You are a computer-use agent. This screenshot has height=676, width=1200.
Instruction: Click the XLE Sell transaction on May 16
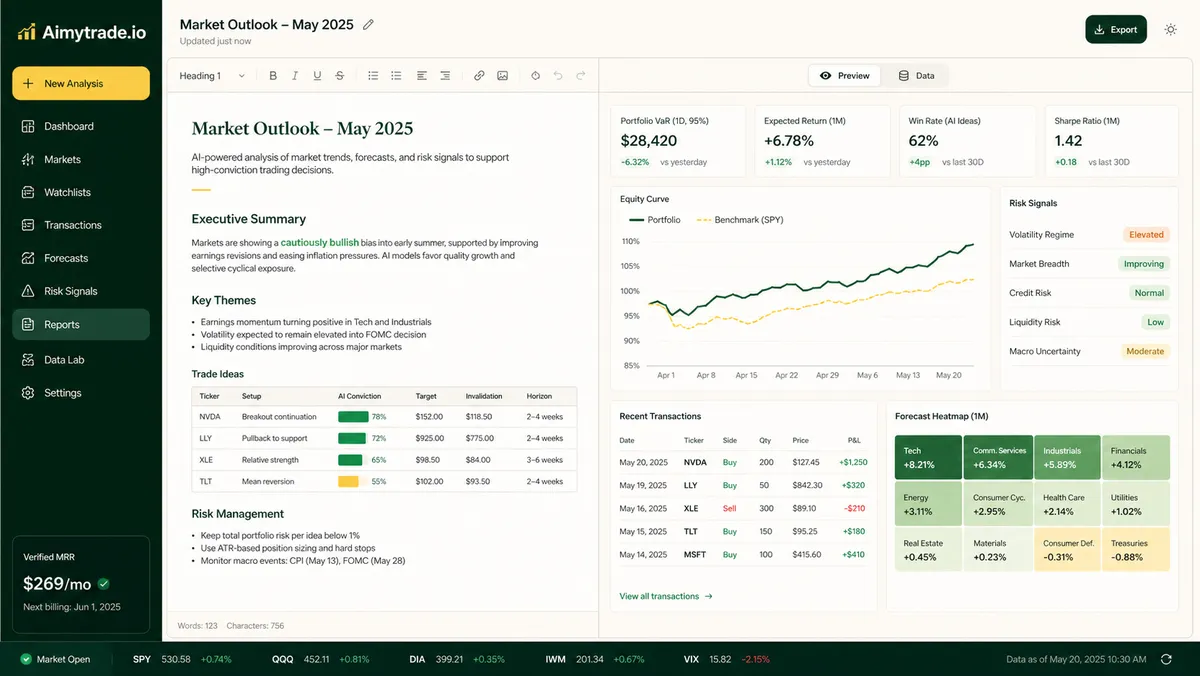(x=743, y=509)
